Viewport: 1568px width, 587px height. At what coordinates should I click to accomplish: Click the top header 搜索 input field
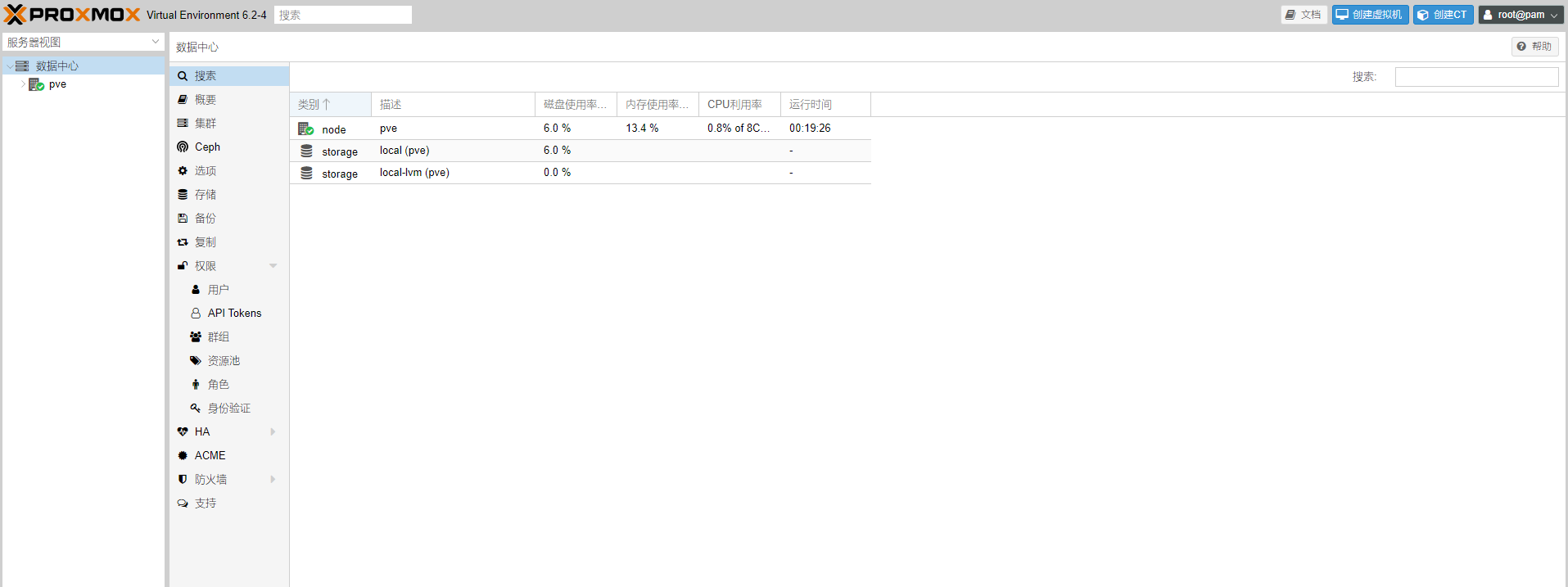tap(343, 15)
